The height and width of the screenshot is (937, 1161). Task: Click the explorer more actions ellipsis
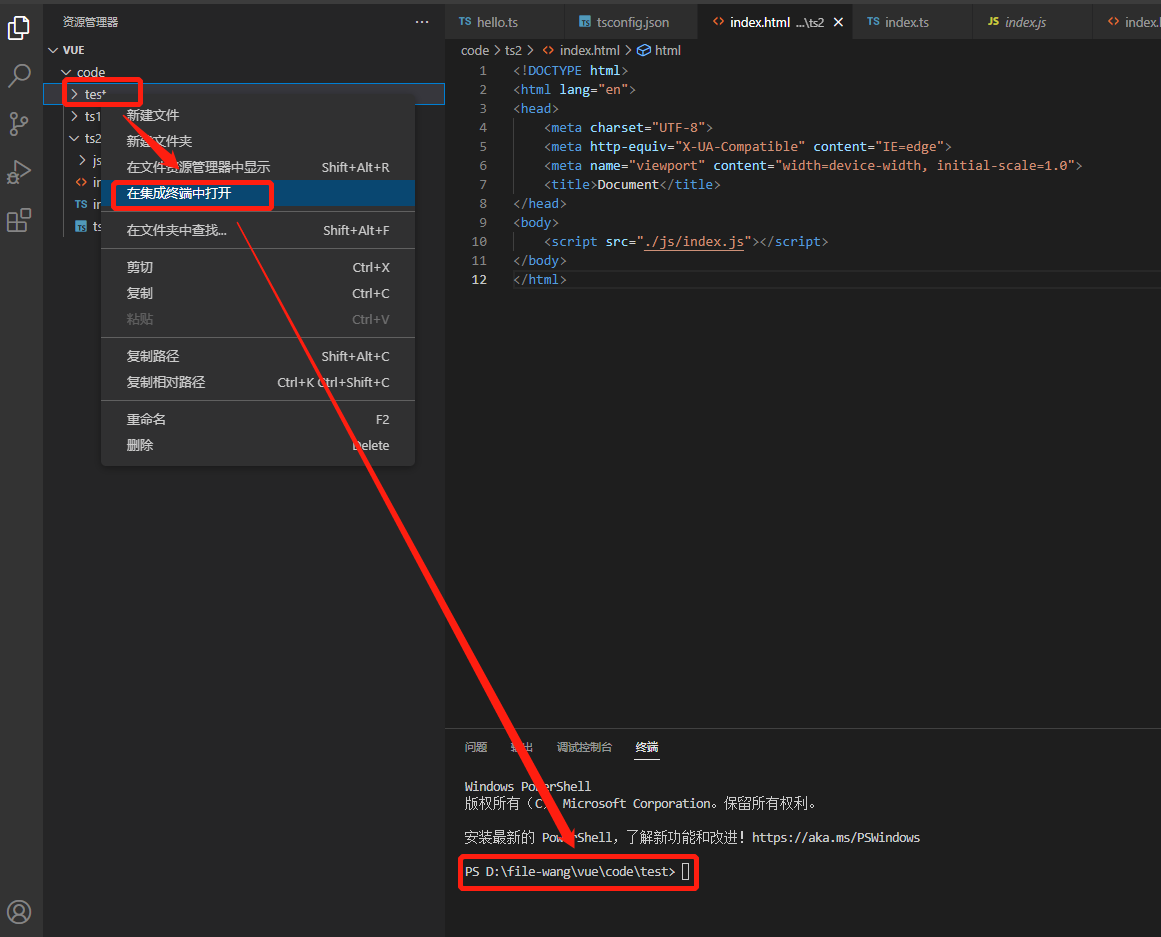pyautogui.click(x=422, y=21)
